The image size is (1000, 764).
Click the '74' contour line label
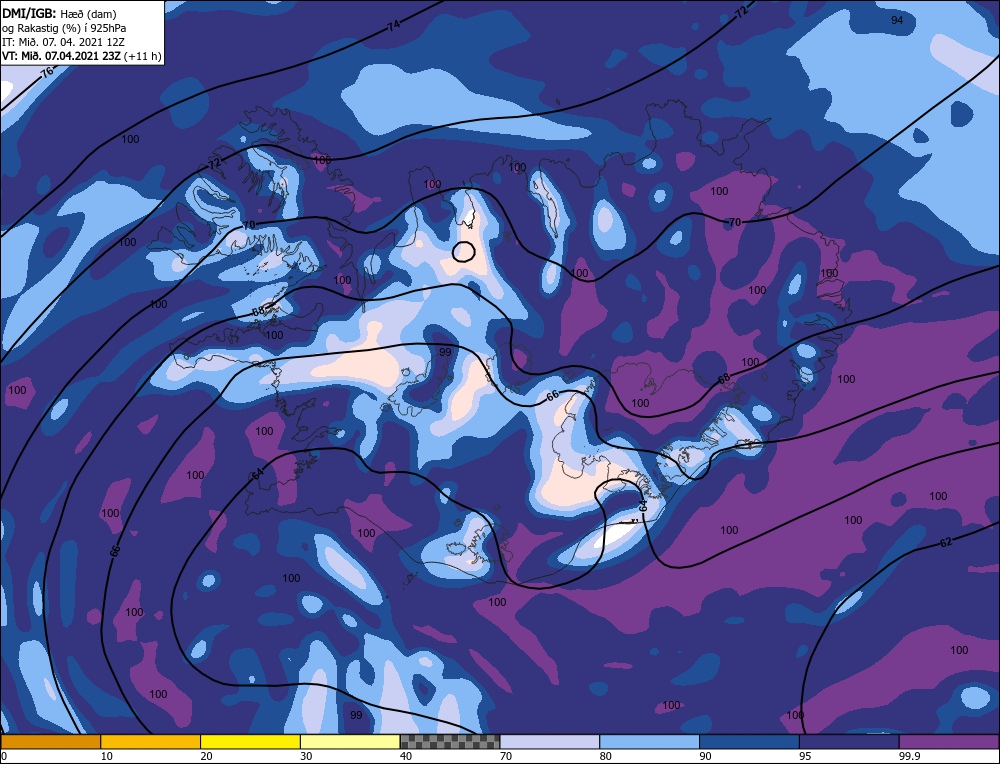coord(393,26)
